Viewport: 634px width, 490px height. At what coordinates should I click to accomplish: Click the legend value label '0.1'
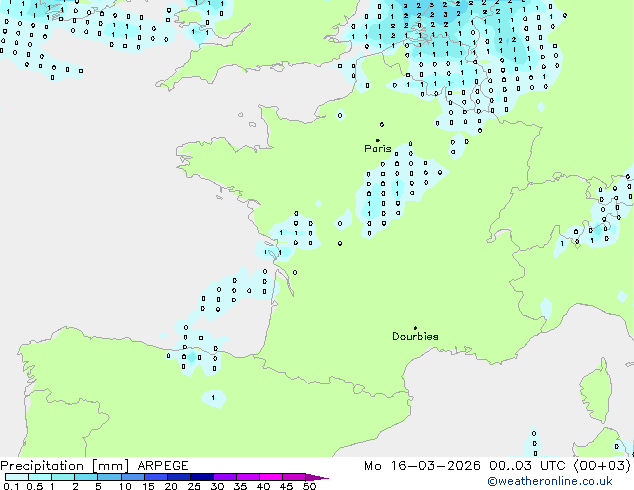pyautogui.click(x=11, y=486)
